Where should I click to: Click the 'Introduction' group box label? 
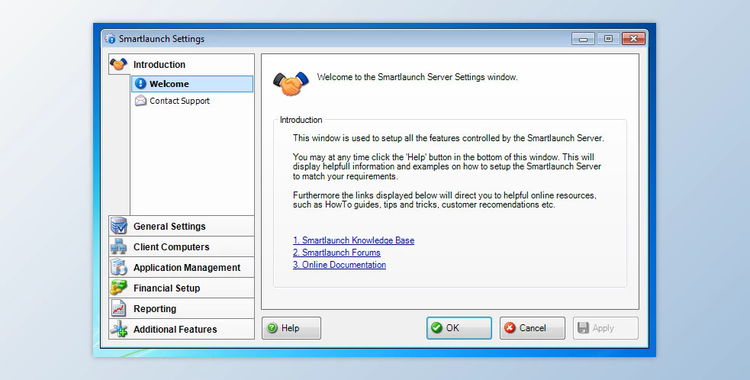301,120
